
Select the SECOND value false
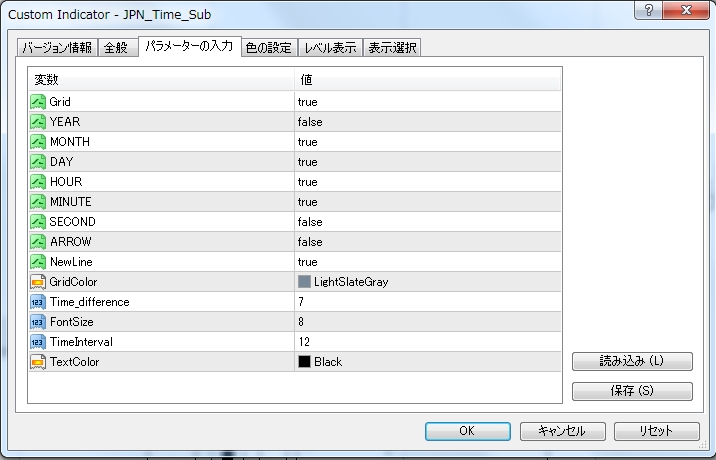coord(310,222)
